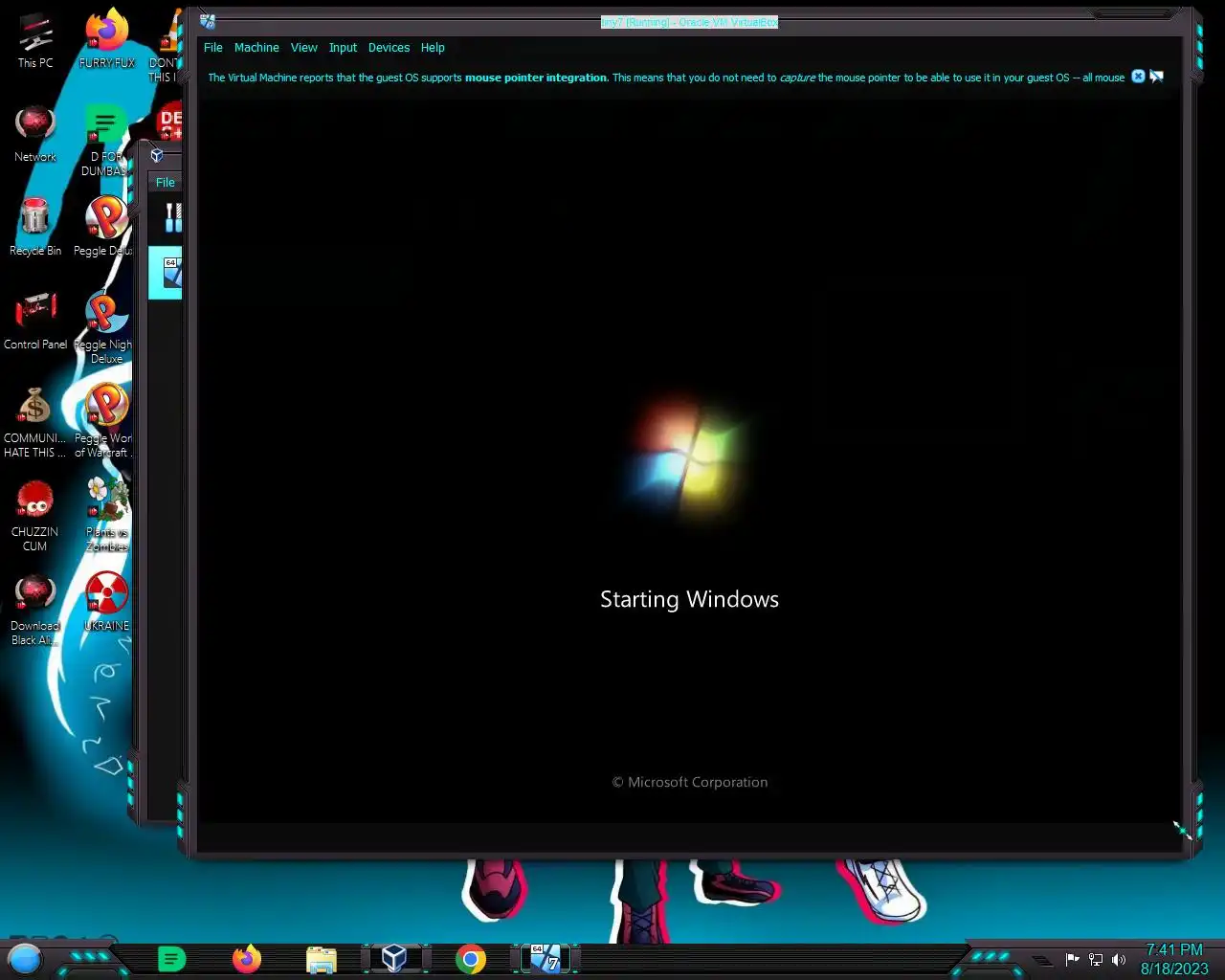Open the Start orb
The width and height of the screenshot is (1225, 980).
(x=25, y=958)
